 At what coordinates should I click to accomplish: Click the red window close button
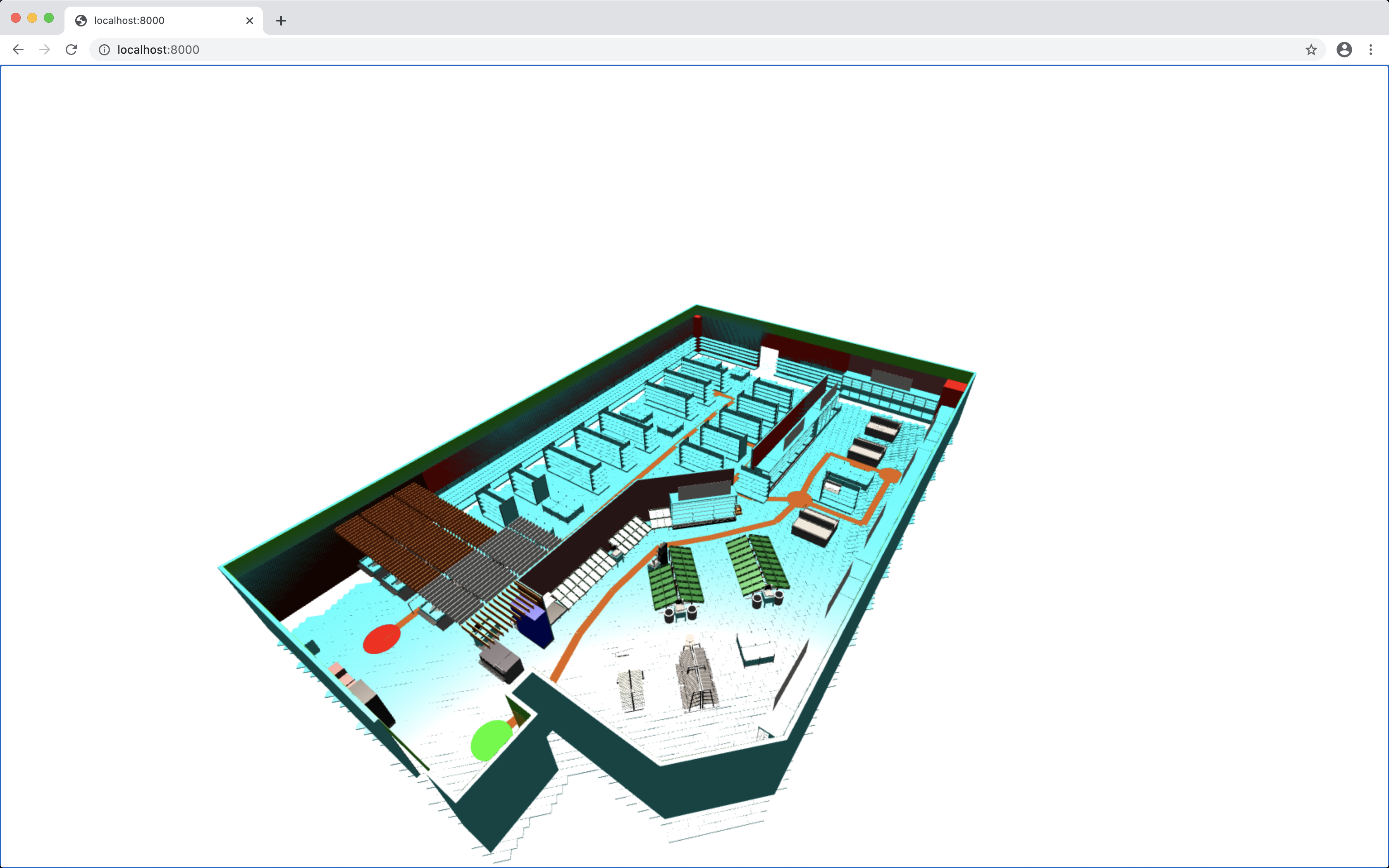(x=16, y=18)
